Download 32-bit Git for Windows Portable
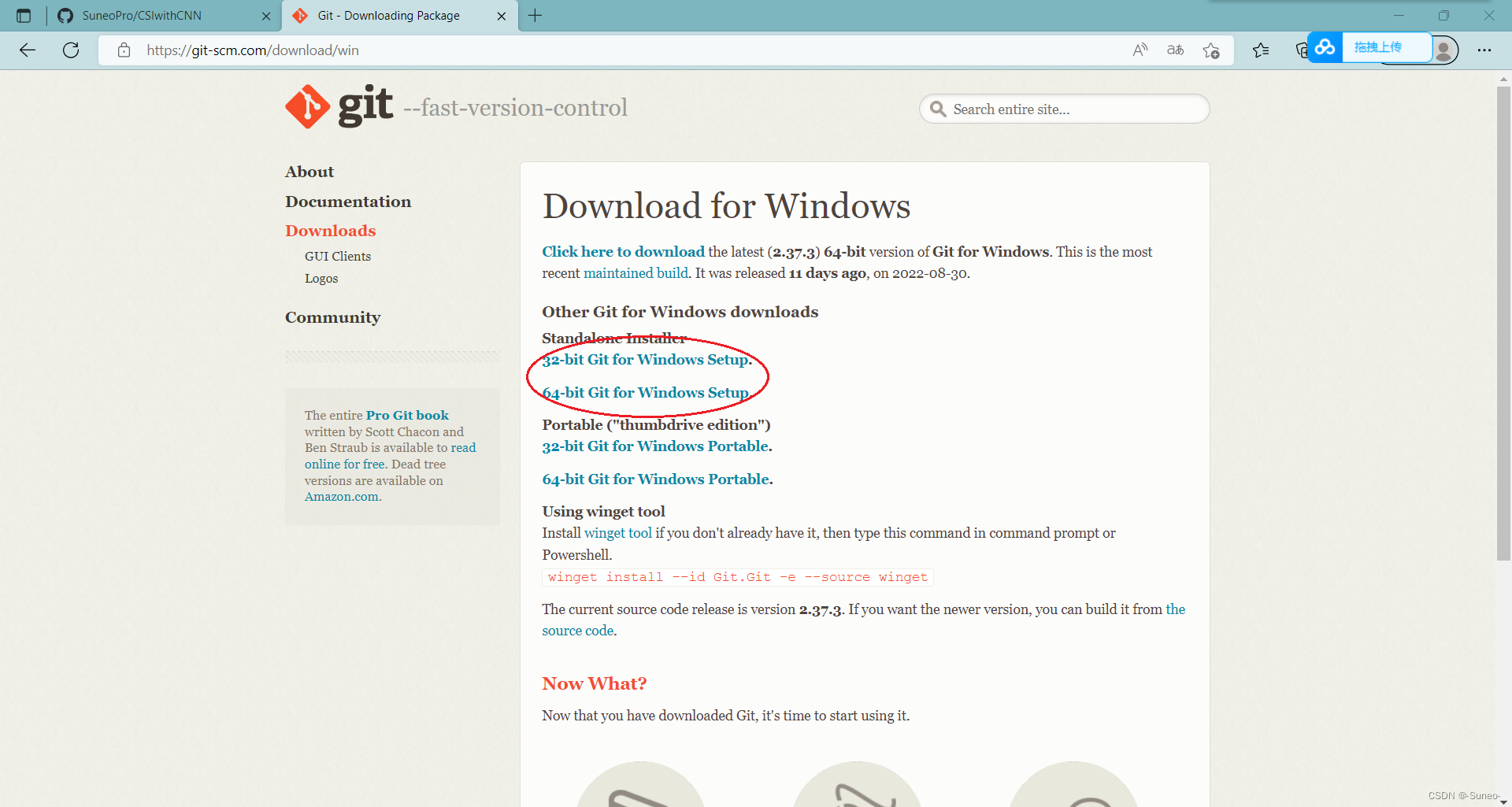 pyautogui.click(x=655, y=446)
